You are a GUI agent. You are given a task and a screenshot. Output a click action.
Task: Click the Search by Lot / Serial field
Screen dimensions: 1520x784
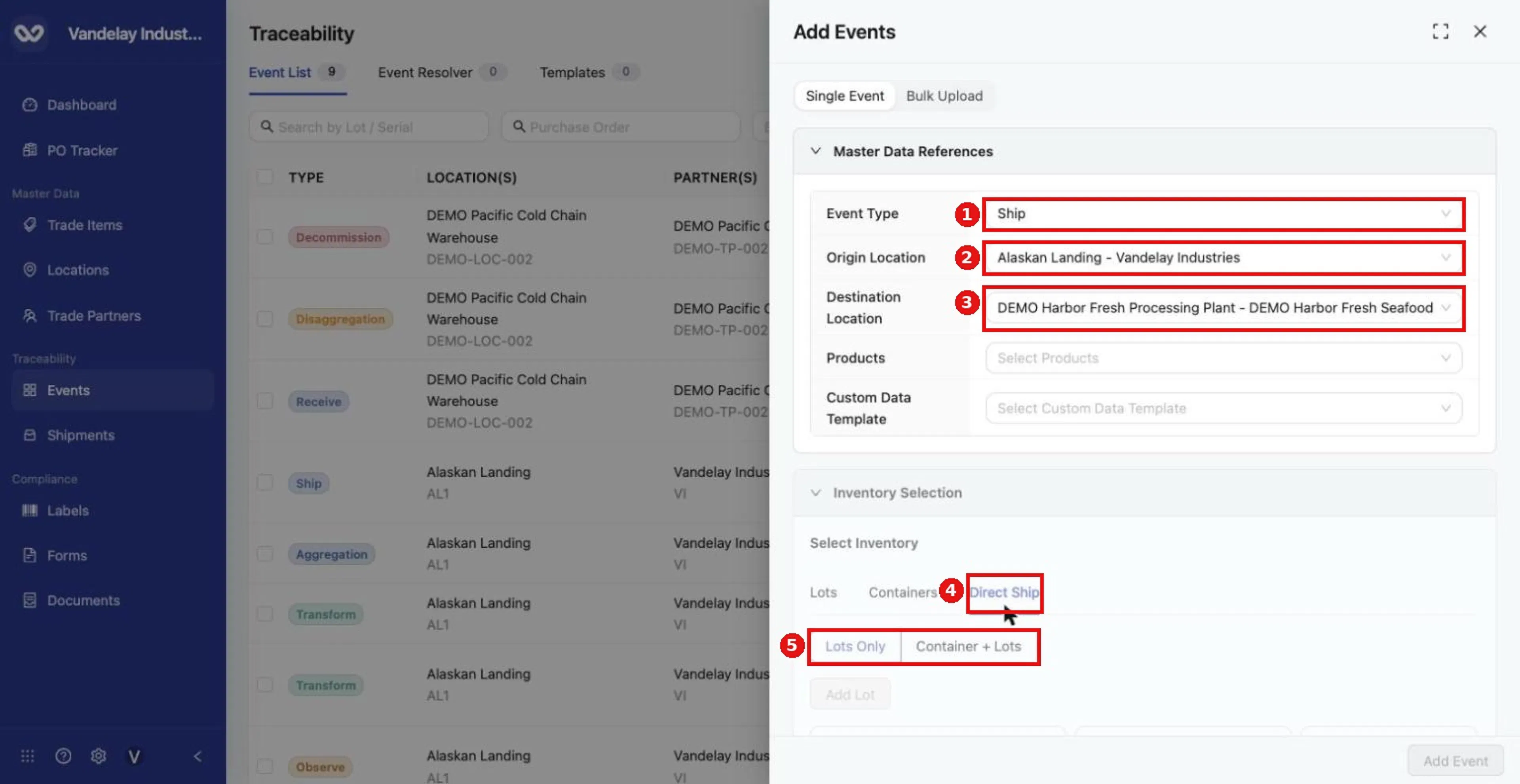tap(369, 127)
